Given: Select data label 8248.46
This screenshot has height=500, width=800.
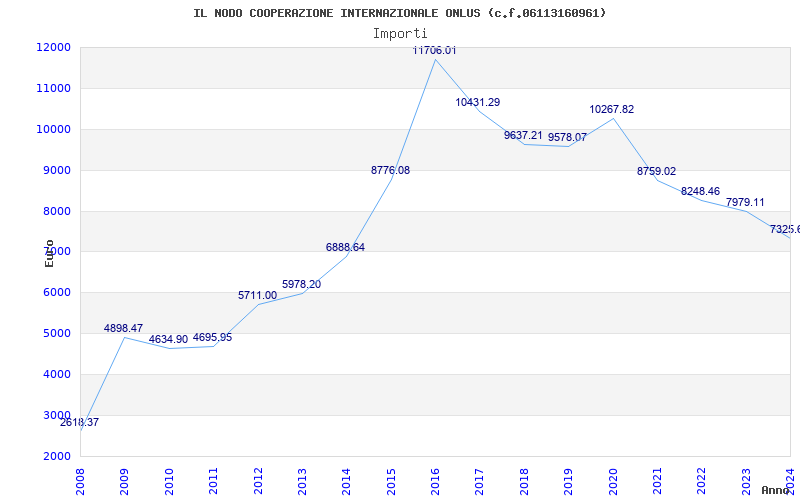Looking at the screenshot, I should (x=701, y=191).
